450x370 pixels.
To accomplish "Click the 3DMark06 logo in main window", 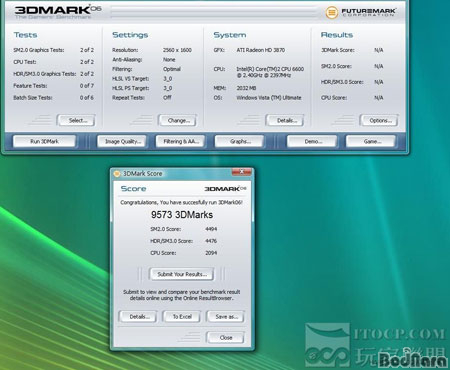I will click(x=57, y=12).
